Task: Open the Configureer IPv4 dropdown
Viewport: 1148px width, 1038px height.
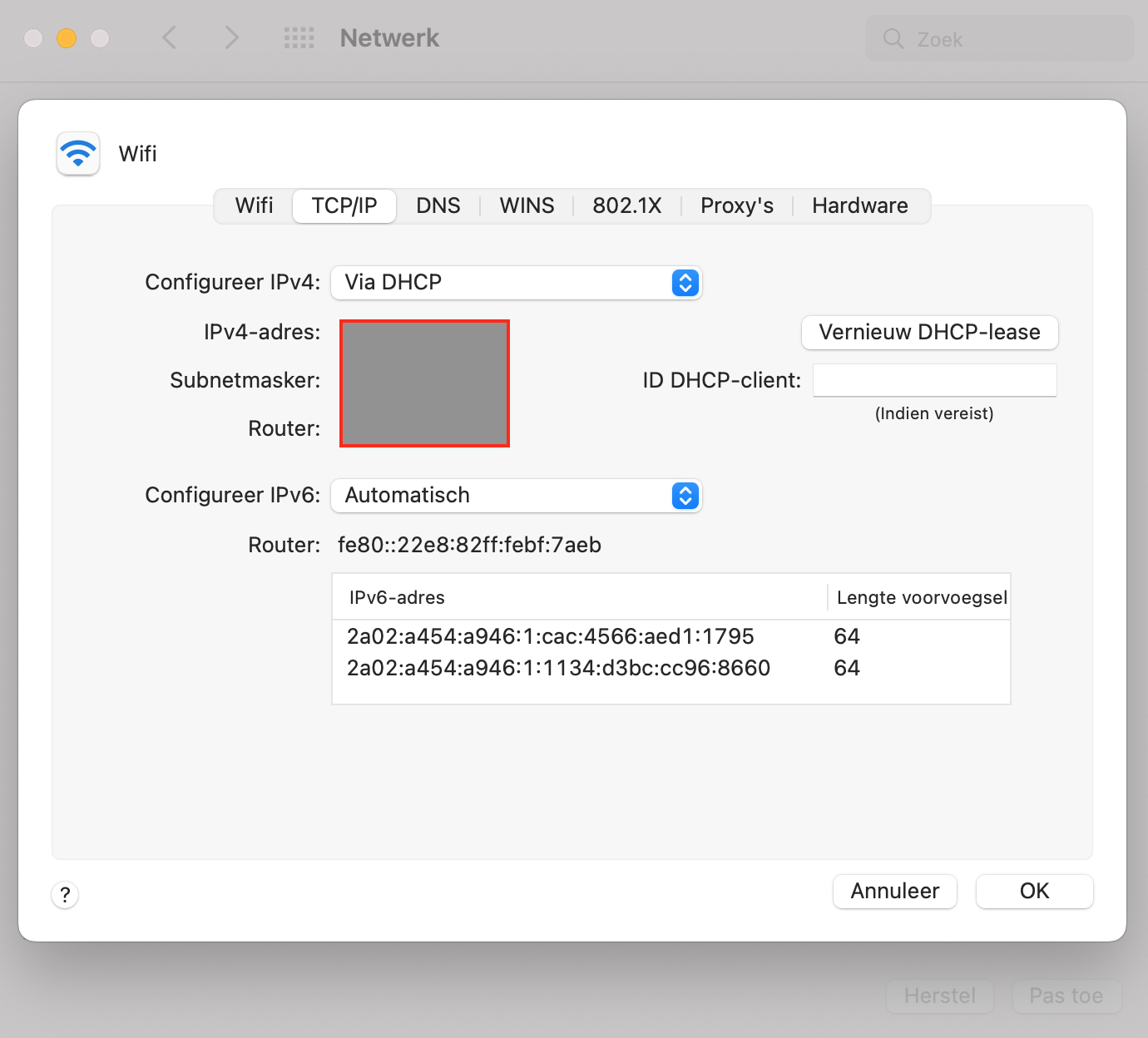Action: [517, 283]
